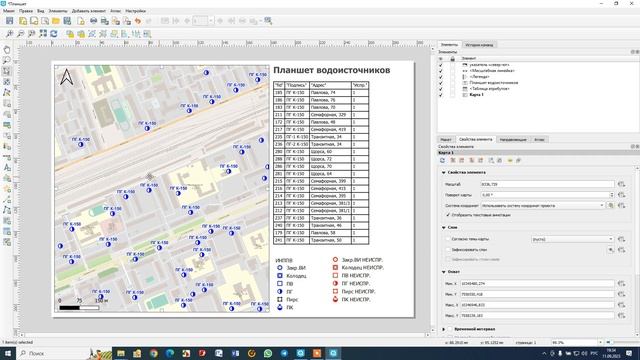Open the Правка menu
The image size is (640, 360).
click(x=26, y=11)
